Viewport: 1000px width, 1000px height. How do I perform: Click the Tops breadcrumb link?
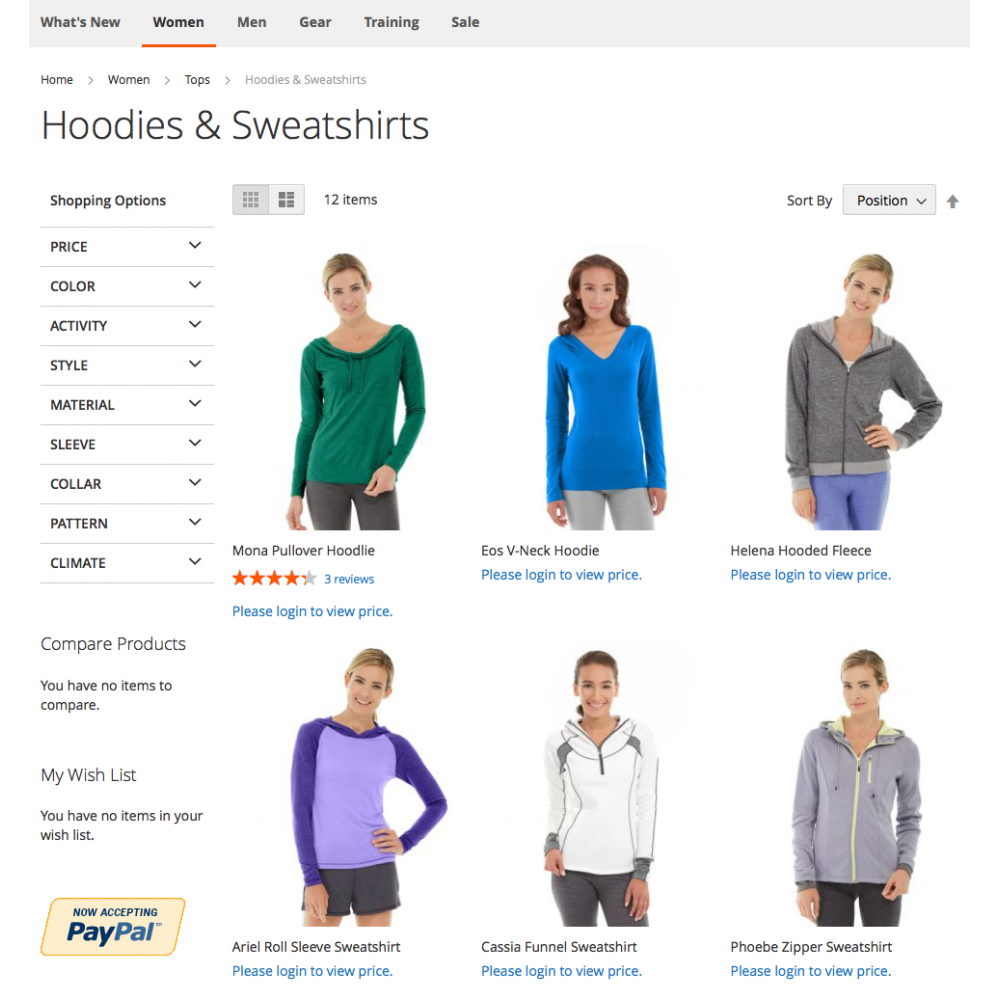click(197, 80)
